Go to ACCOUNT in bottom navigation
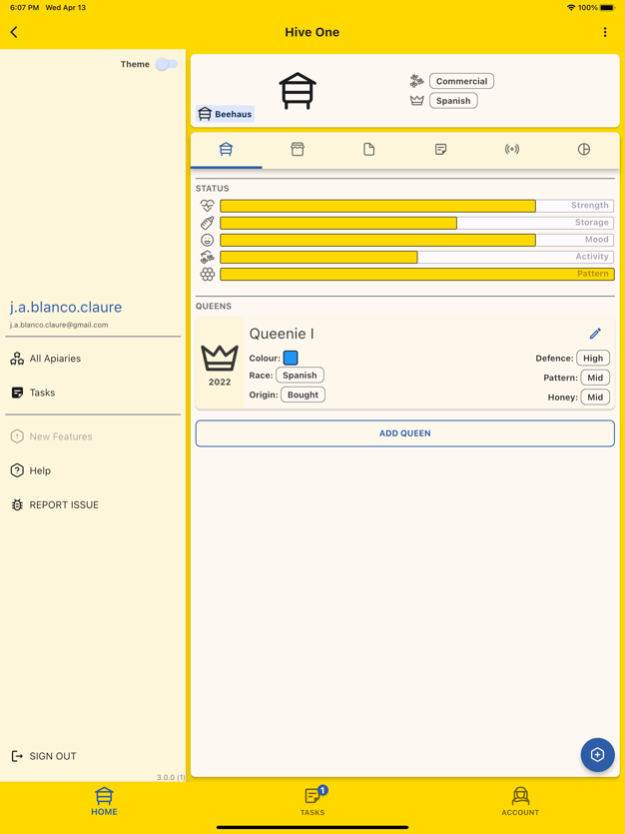Screen dimensions: 625x834 [520, 802]
